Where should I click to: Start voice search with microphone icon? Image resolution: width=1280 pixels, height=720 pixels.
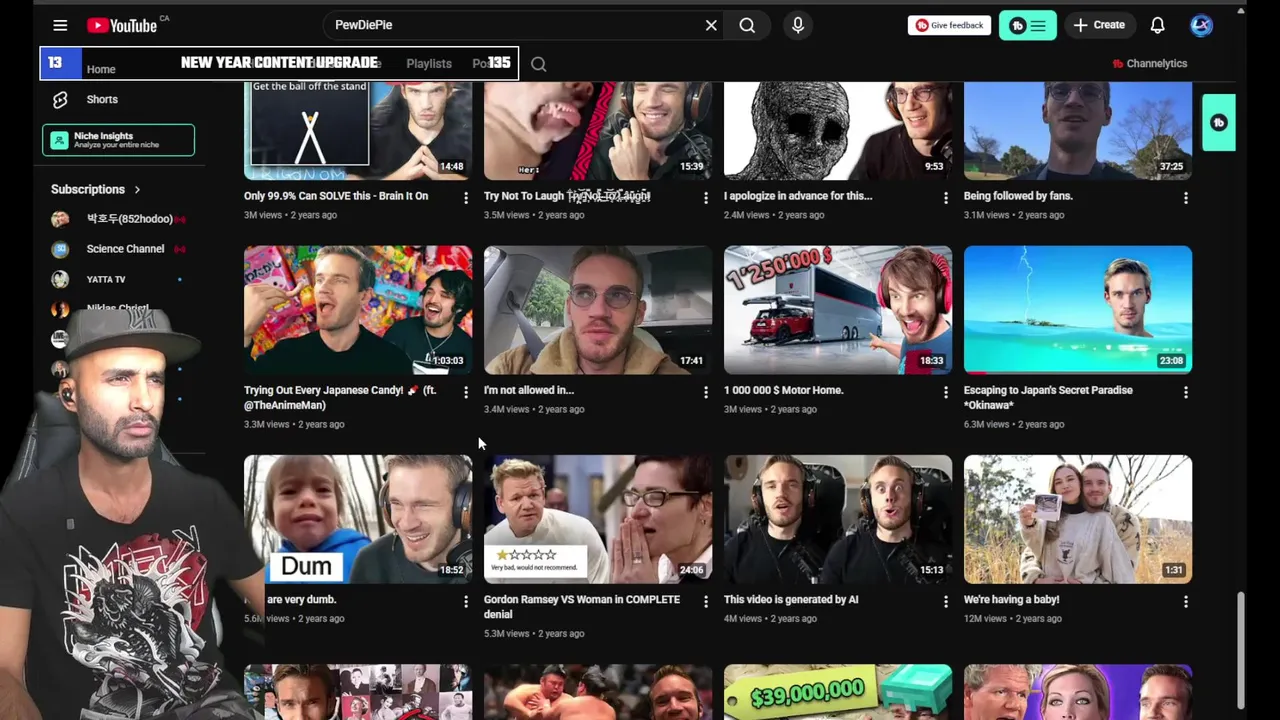pos(798,25)
